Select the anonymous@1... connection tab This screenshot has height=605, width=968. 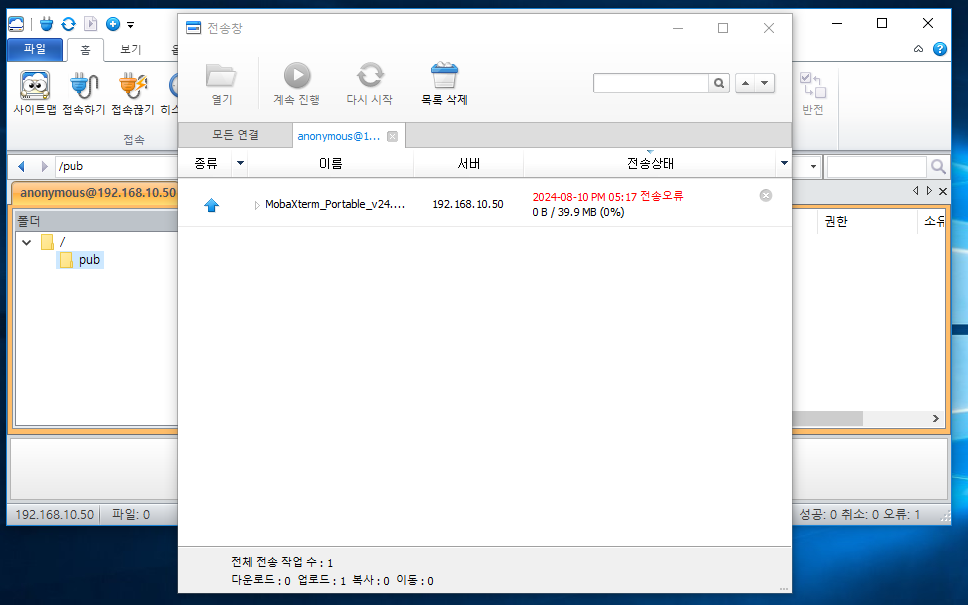[x=339, y=136]
